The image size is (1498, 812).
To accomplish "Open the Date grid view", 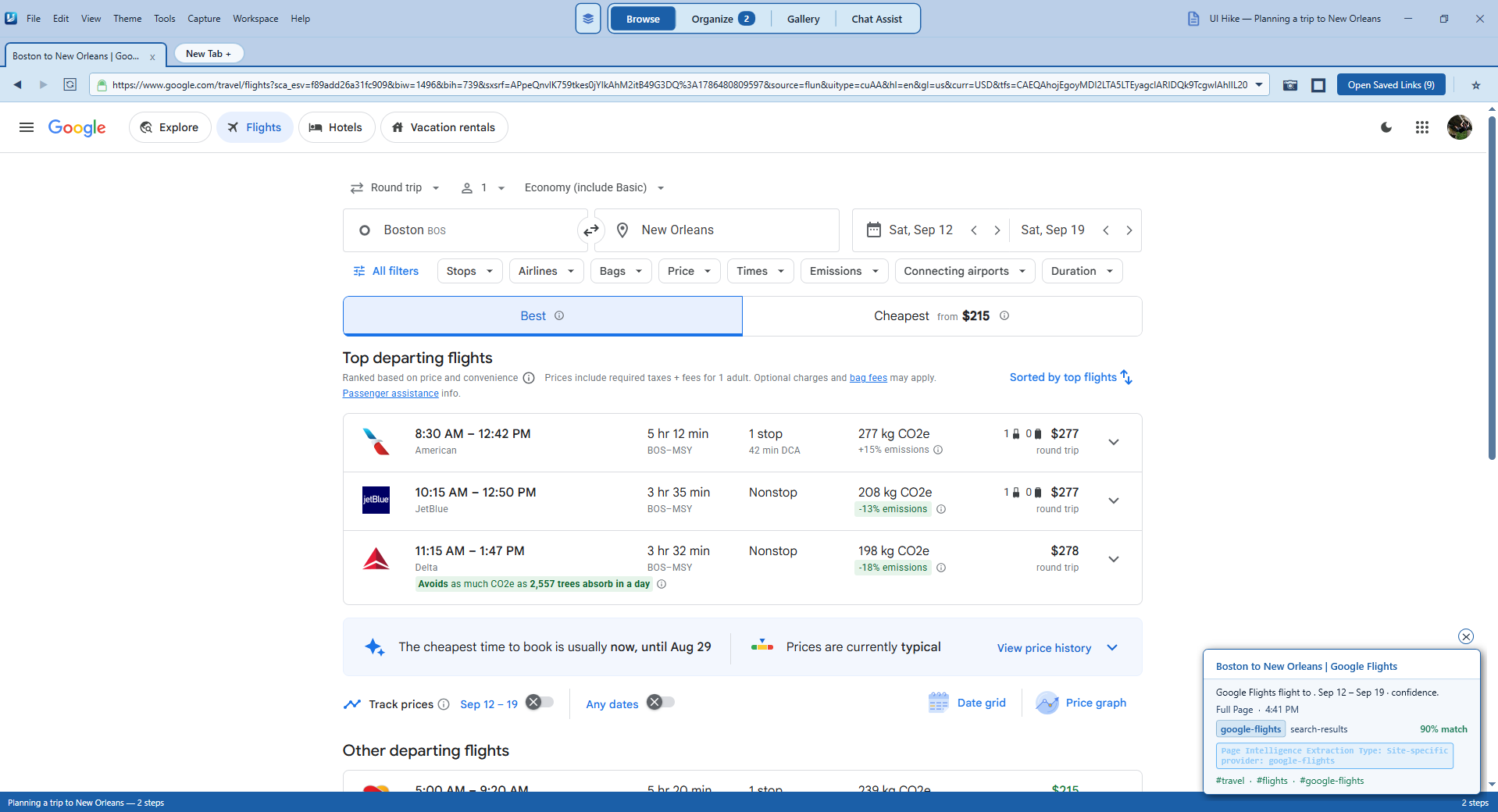I will pyautogui.click(x=967, y=703).
